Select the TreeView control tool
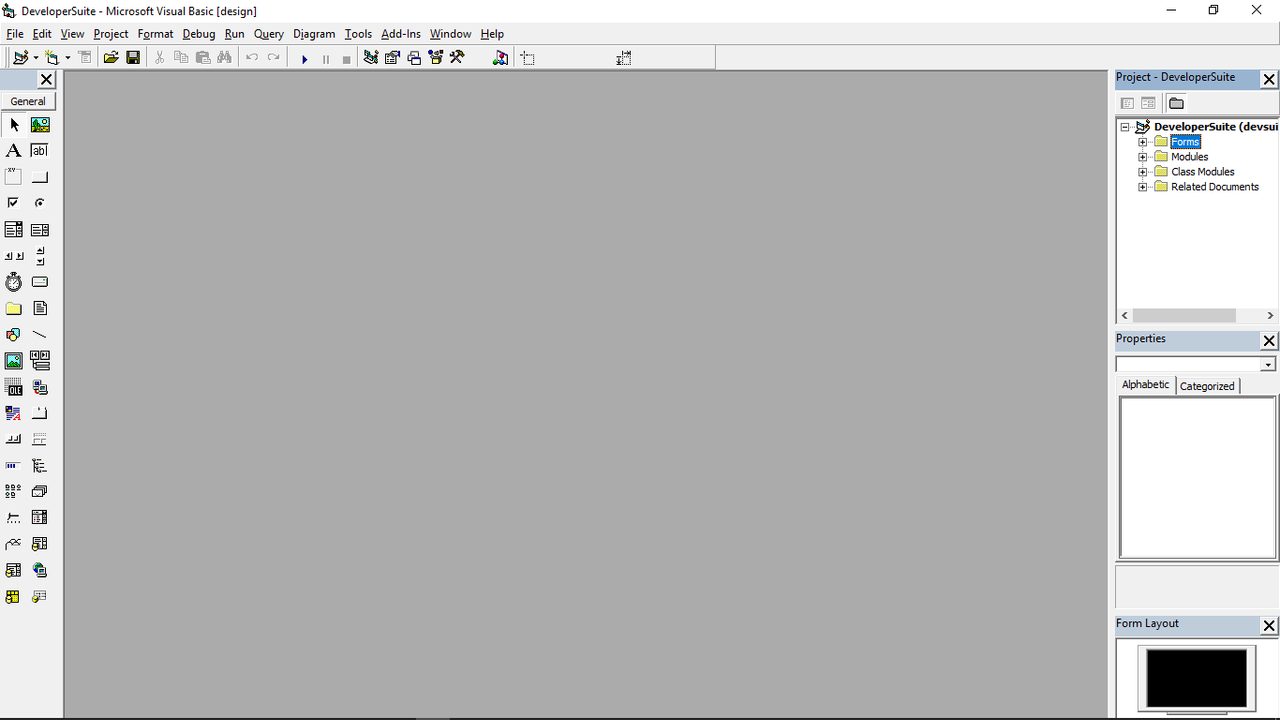 pyautogui.click(x=40, y=466)
